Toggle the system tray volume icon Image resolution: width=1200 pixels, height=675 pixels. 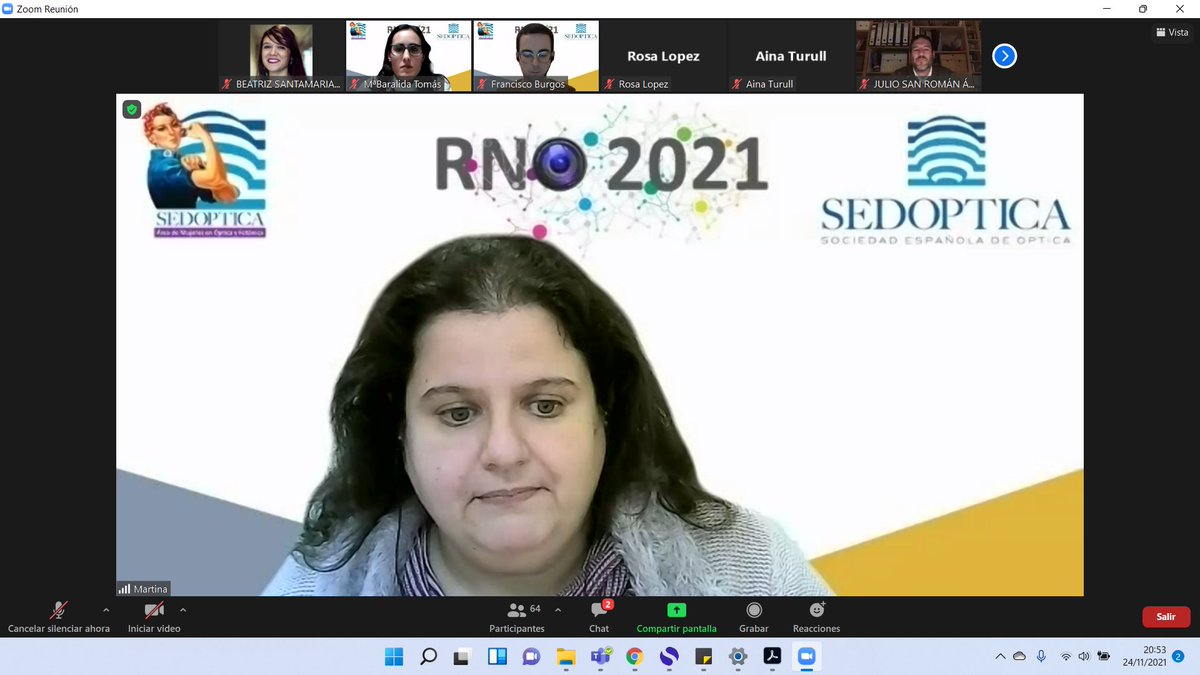click(x=1083, y=657)
